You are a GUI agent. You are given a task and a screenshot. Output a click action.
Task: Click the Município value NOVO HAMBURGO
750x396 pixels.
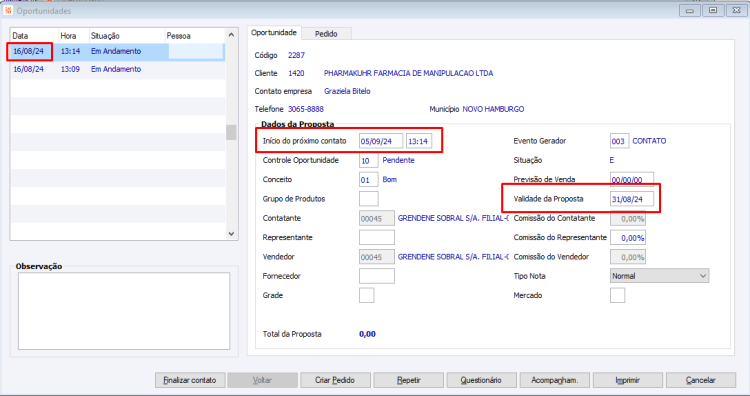pos(493,109)
